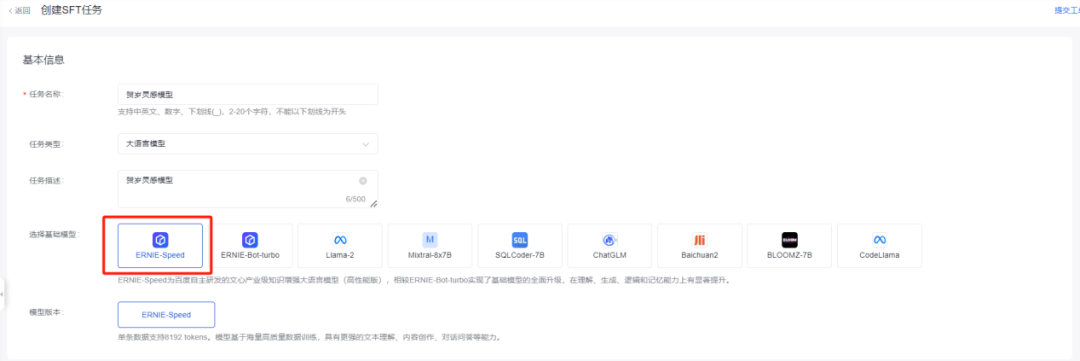Viewport: 1080px width, 361px height.
Task: Click the BLOOMZ-7B black logo icon
Action: pyautogui.click(x=789, y=240)
